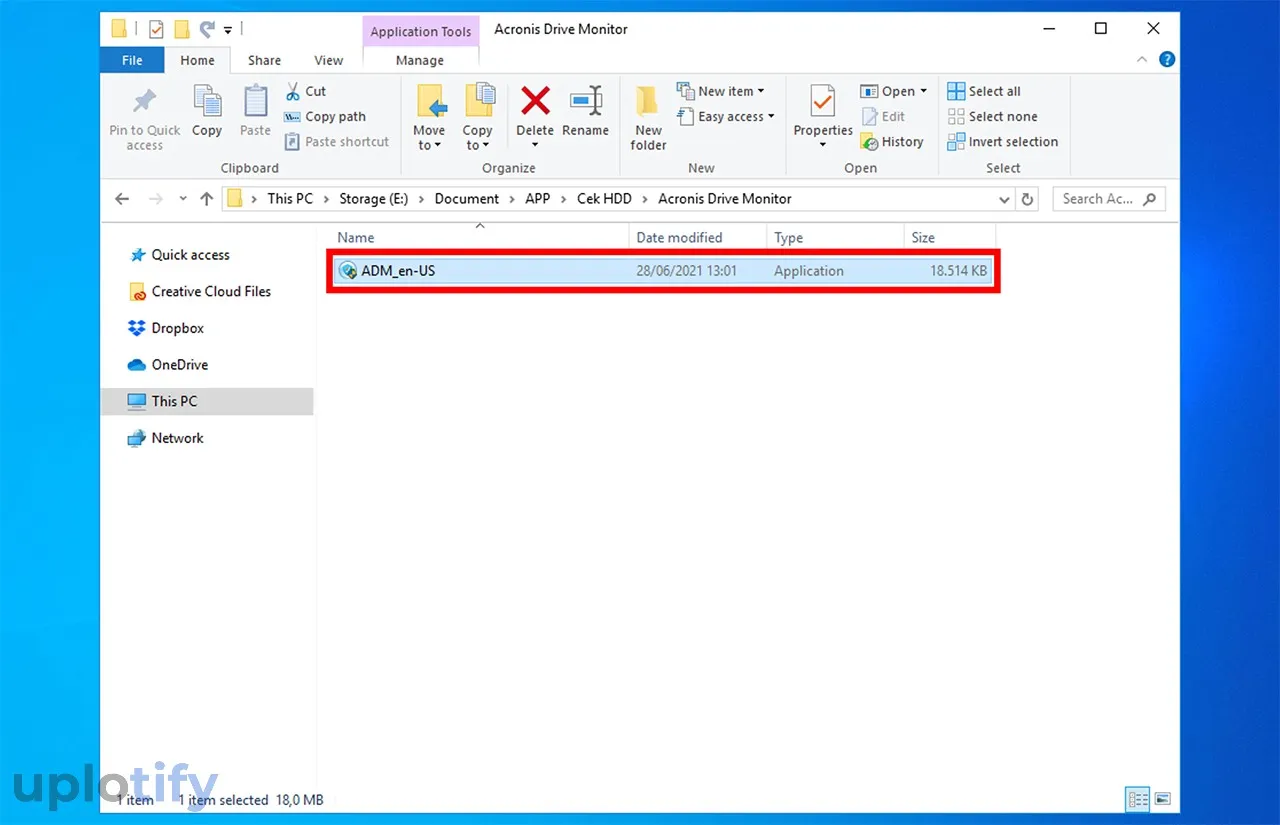Click Paste shortcut in the ribbon
The height and width of the screenshot is (825, 1280).
pos(337,142)
